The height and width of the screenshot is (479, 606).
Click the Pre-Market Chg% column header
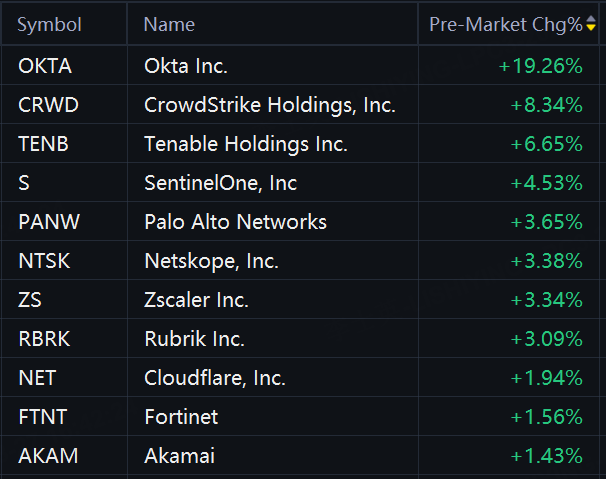[x=506, y=24]
